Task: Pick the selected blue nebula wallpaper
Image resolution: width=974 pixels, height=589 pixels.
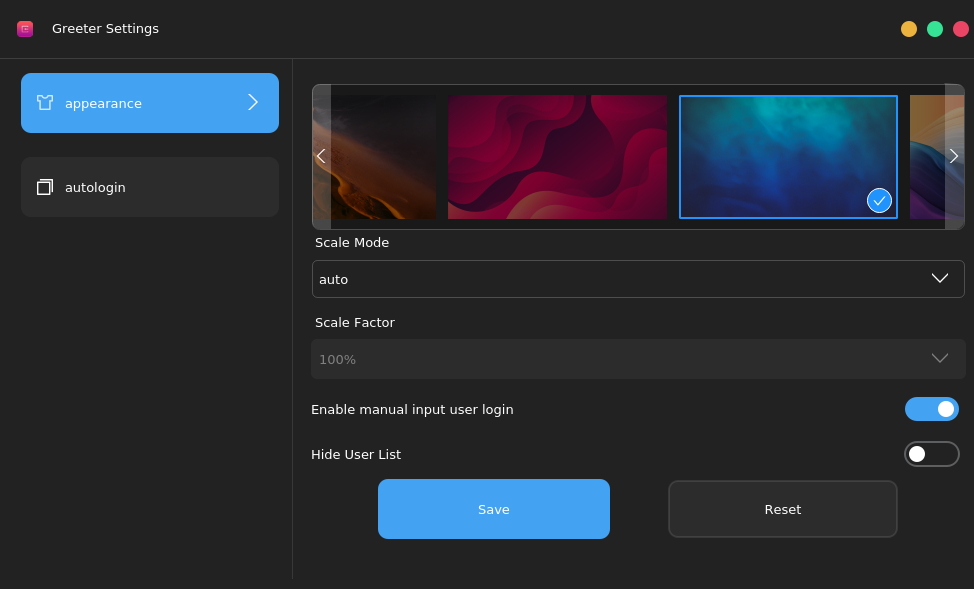Action: coord(788,150)
